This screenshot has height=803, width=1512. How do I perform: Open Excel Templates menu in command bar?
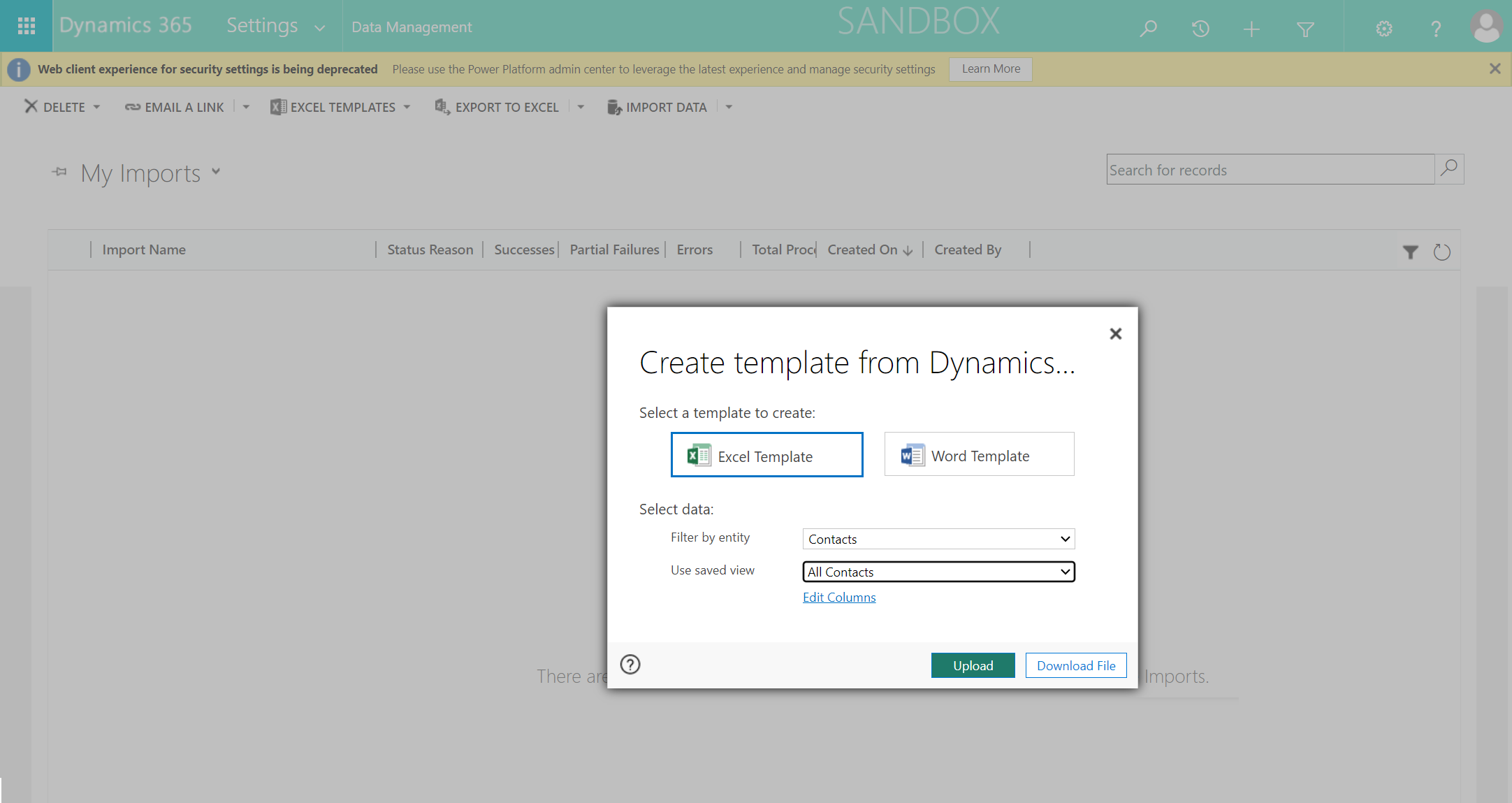click(341, 107)
